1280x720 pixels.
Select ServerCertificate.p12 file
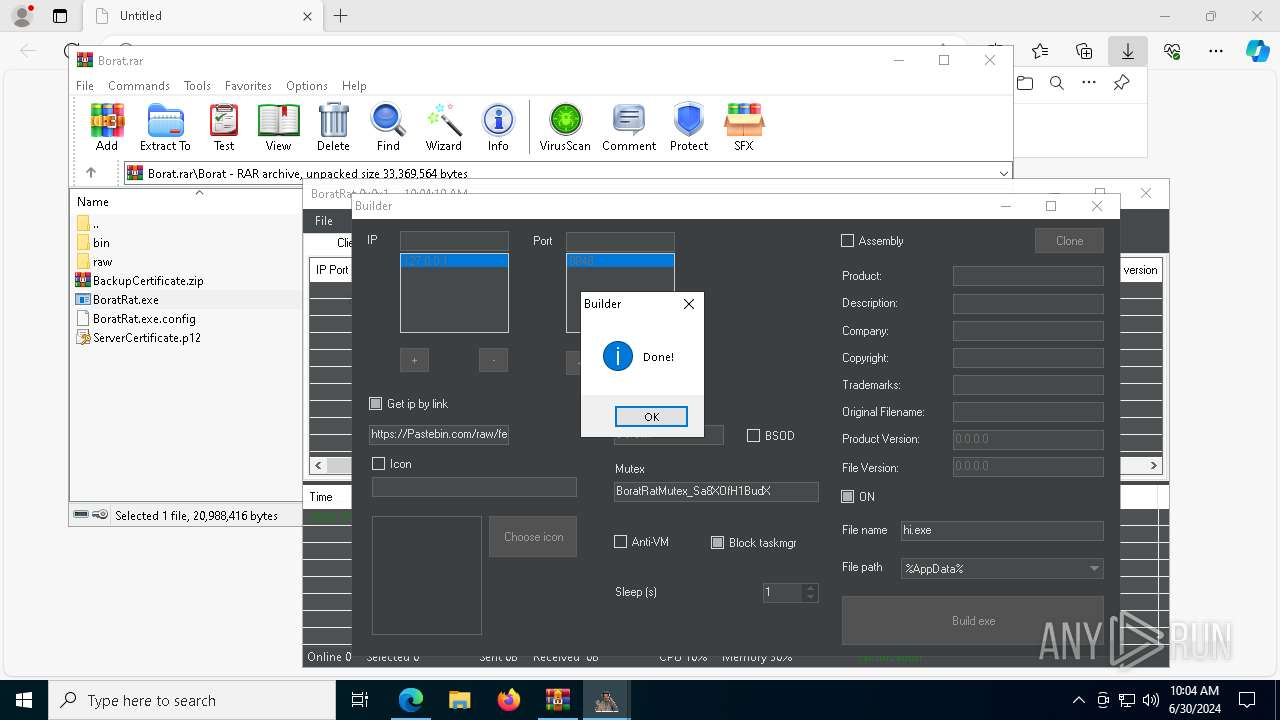(x=138, y=337)
